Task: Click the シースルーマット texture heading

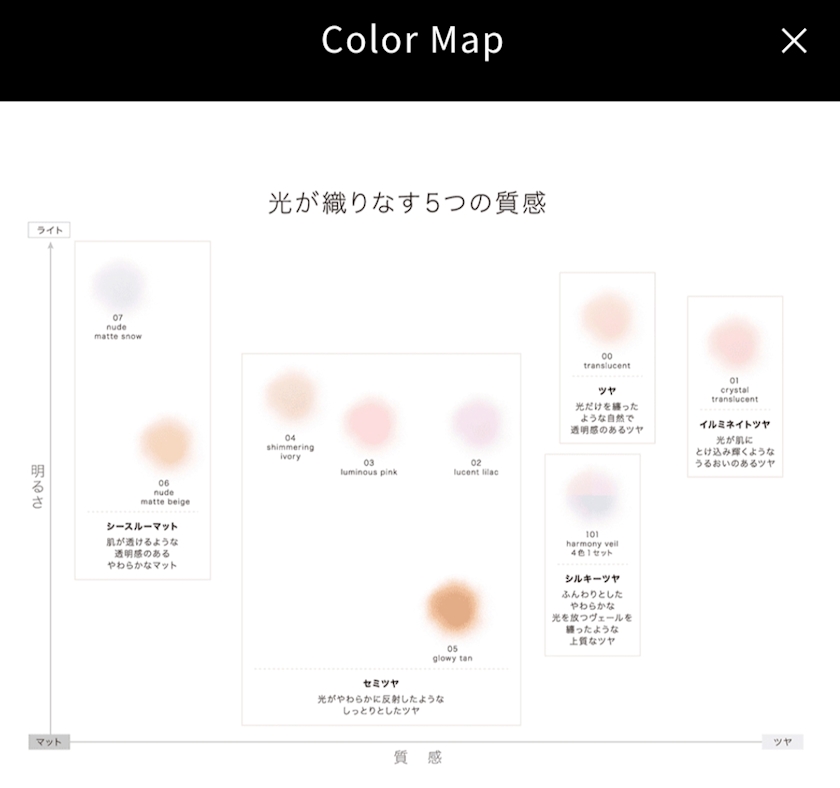Action: 142,527
